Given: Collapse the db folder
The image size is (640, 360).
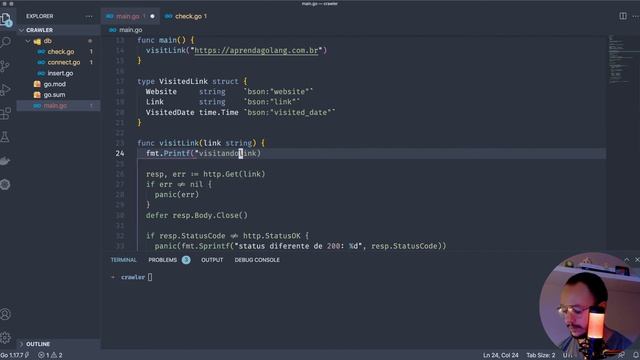Looking at the screenshot, I should 28,41.
